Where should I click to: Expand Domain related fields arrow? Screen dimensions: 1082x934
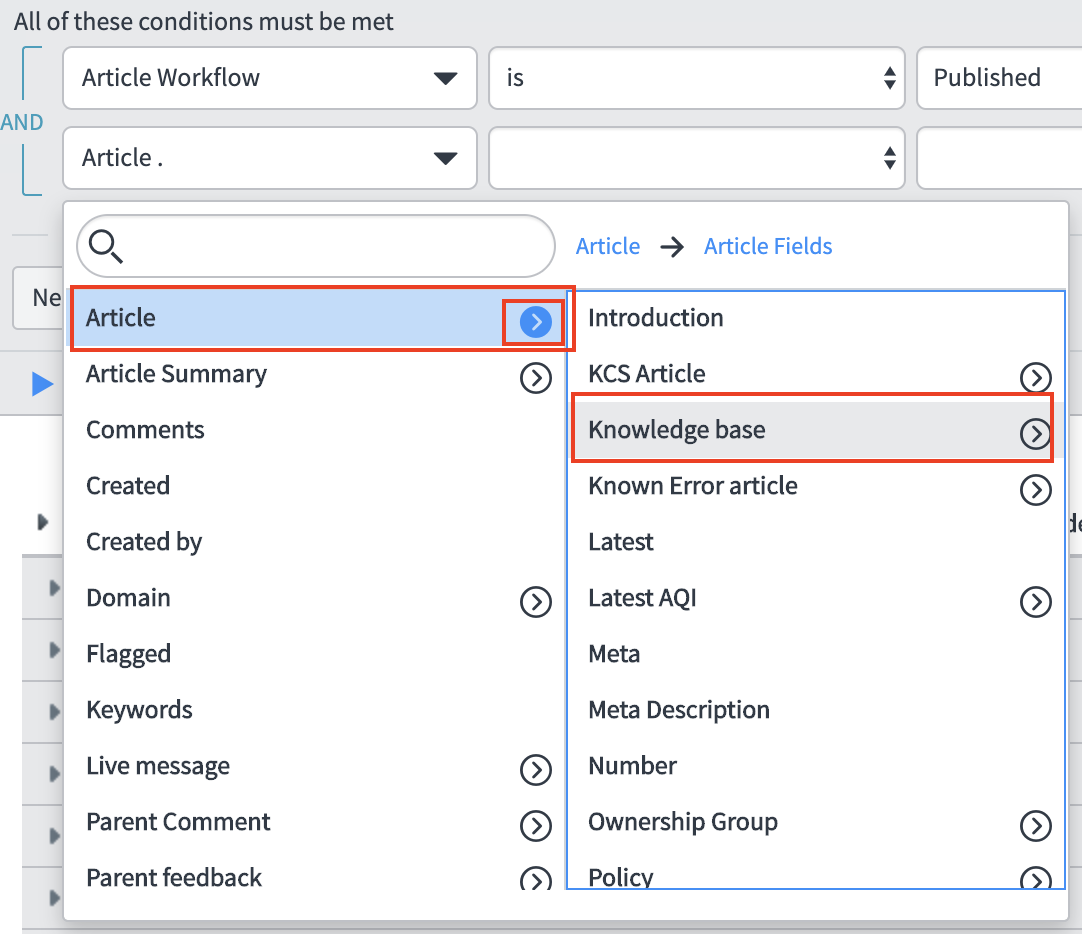coord(536,601)
